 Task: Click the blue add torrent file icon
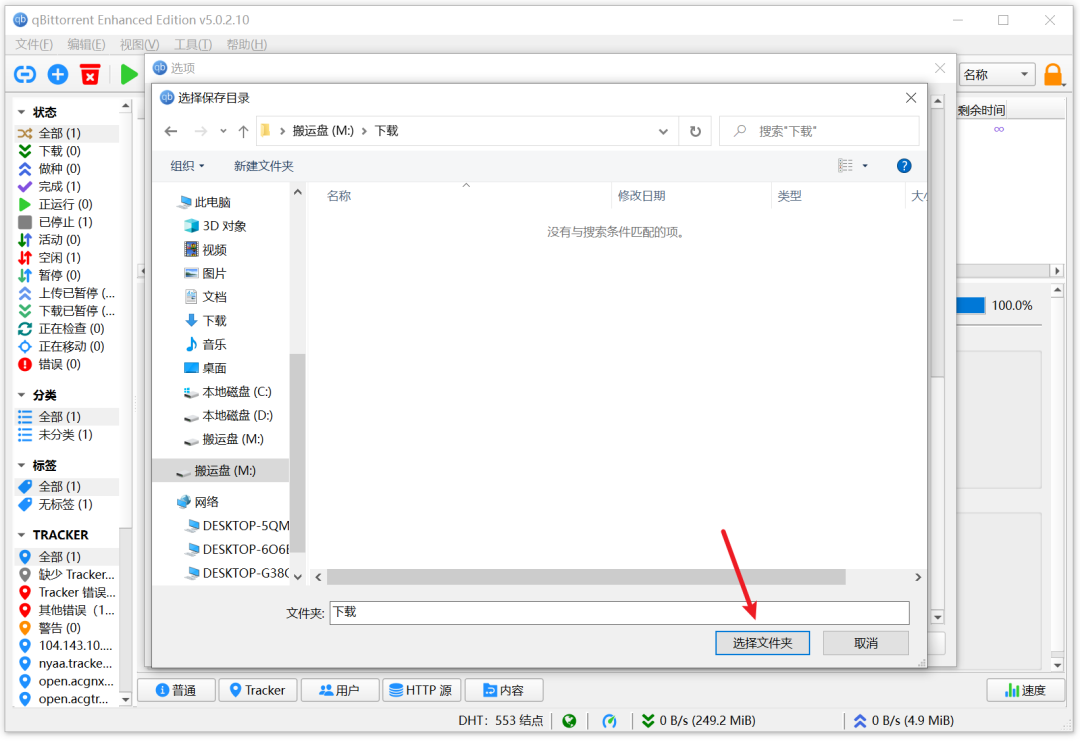tap(58, 74)
